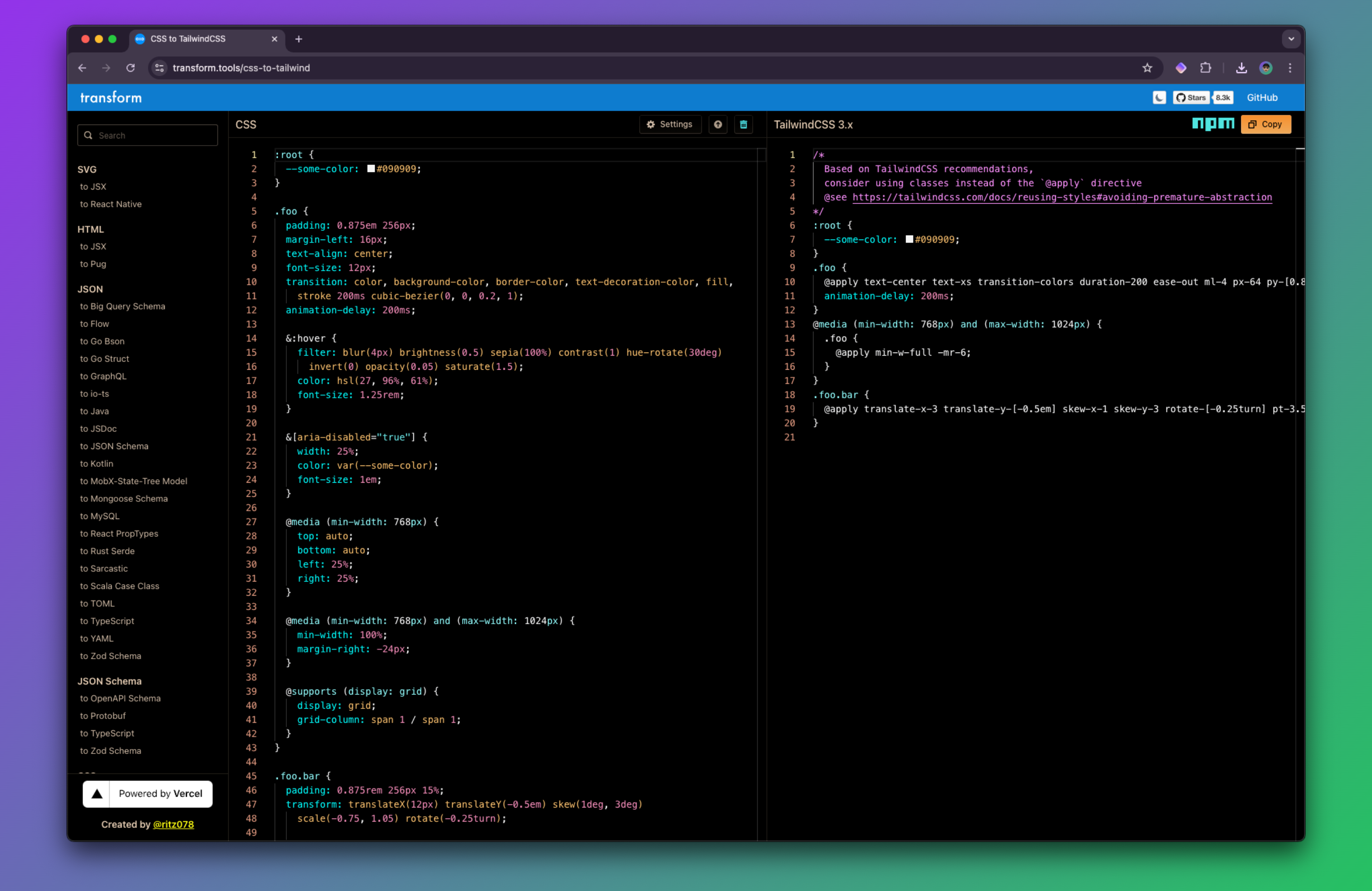Focus the sidebar Search field
The width and height of the screenshot is (1372, 891).
tap(147, 136)
